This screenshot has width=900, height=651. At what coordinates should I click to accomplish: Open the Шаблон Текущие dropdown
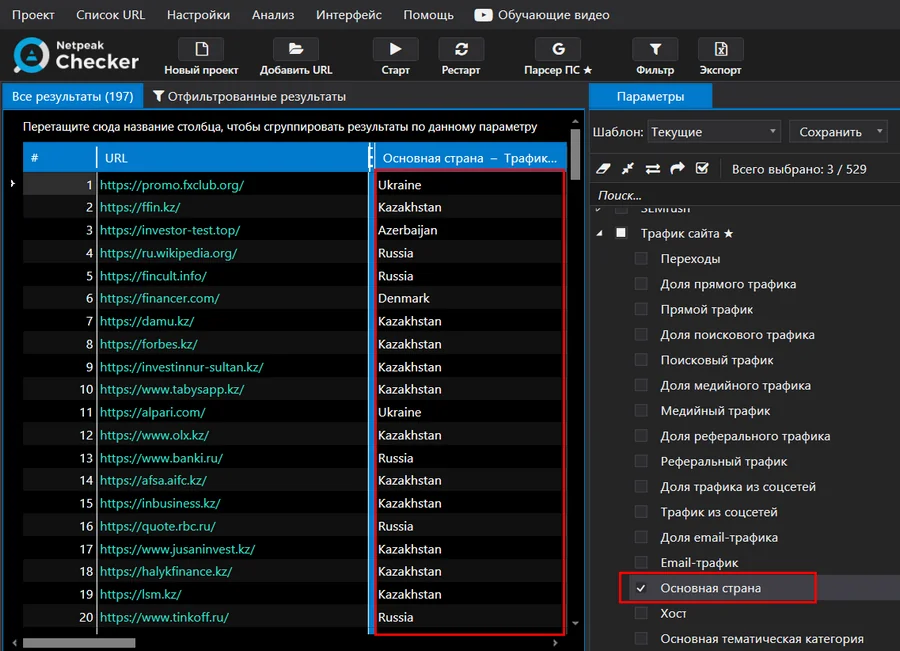[x=714, y=131]
